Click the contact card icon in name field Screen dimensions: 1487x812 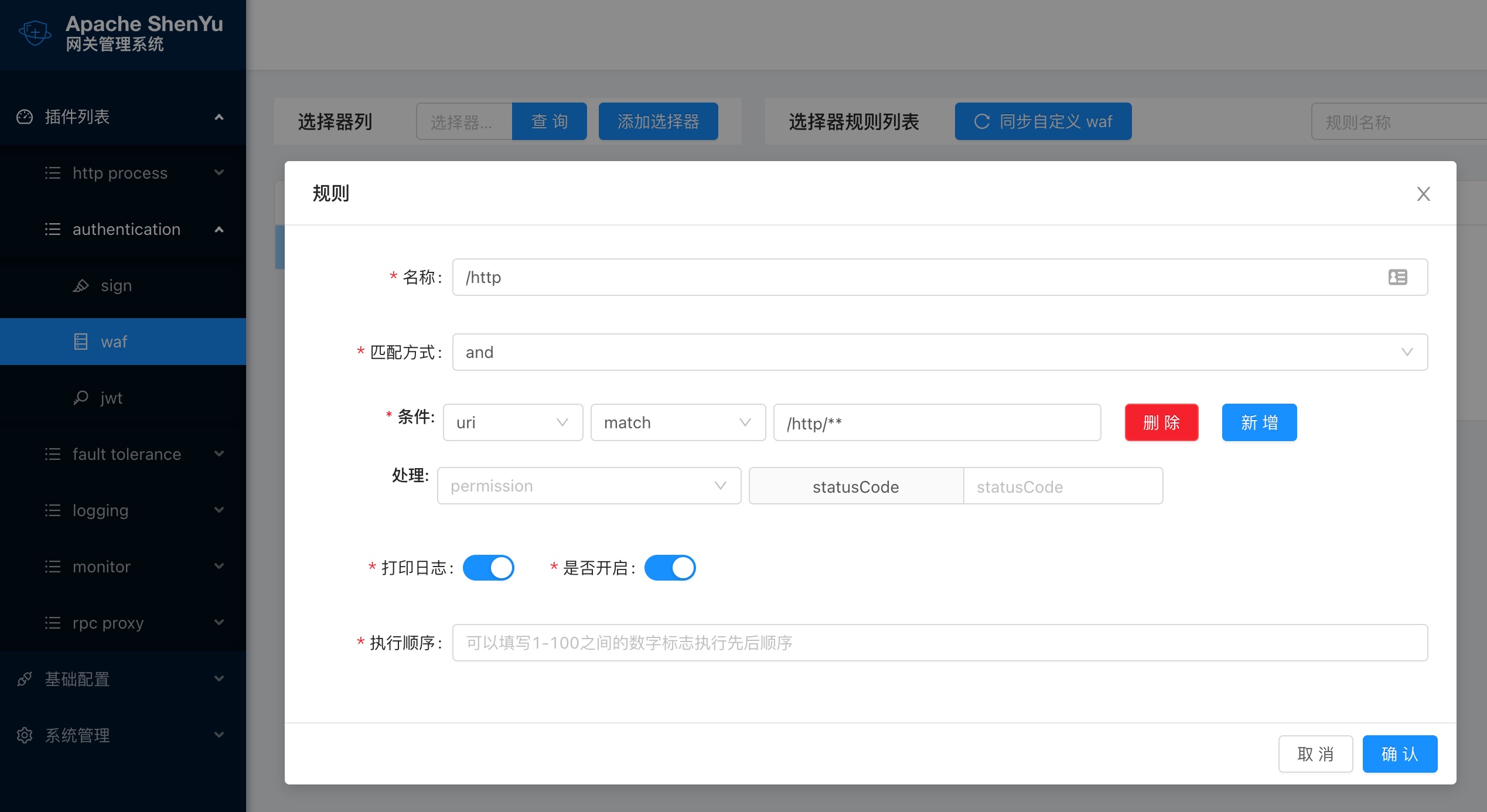[1397, 277]
